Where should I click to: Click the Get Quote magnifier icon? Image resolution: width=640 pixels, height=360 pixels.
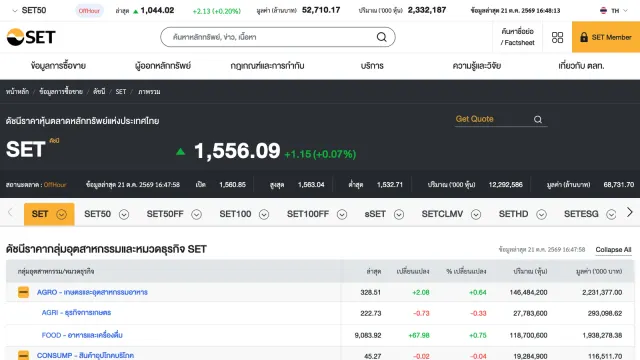click(x=538, y=119)
